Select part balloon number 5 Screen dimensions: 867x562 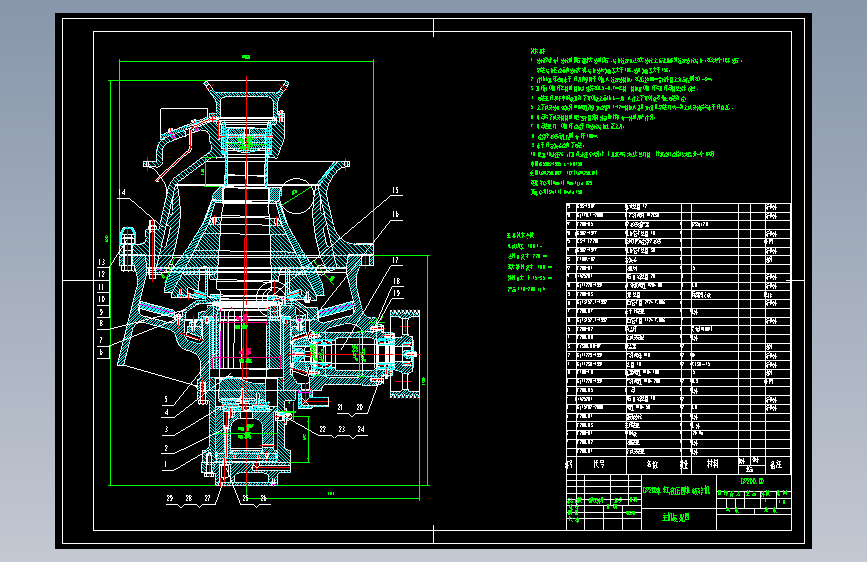pyautogui.click(x=166, y=399)
